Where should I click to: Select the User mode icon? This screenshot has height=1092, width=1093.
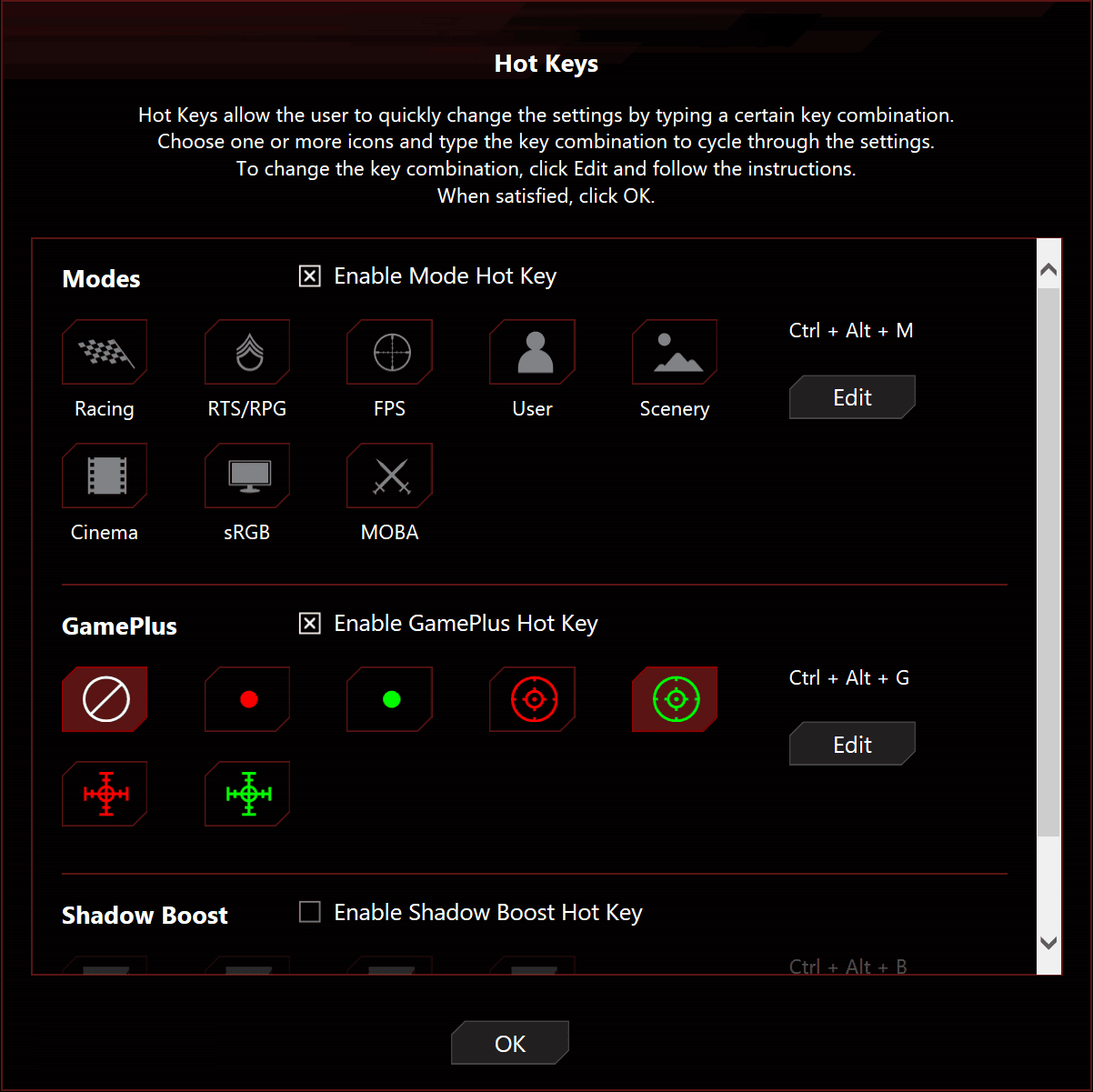[x=532, y=352]
